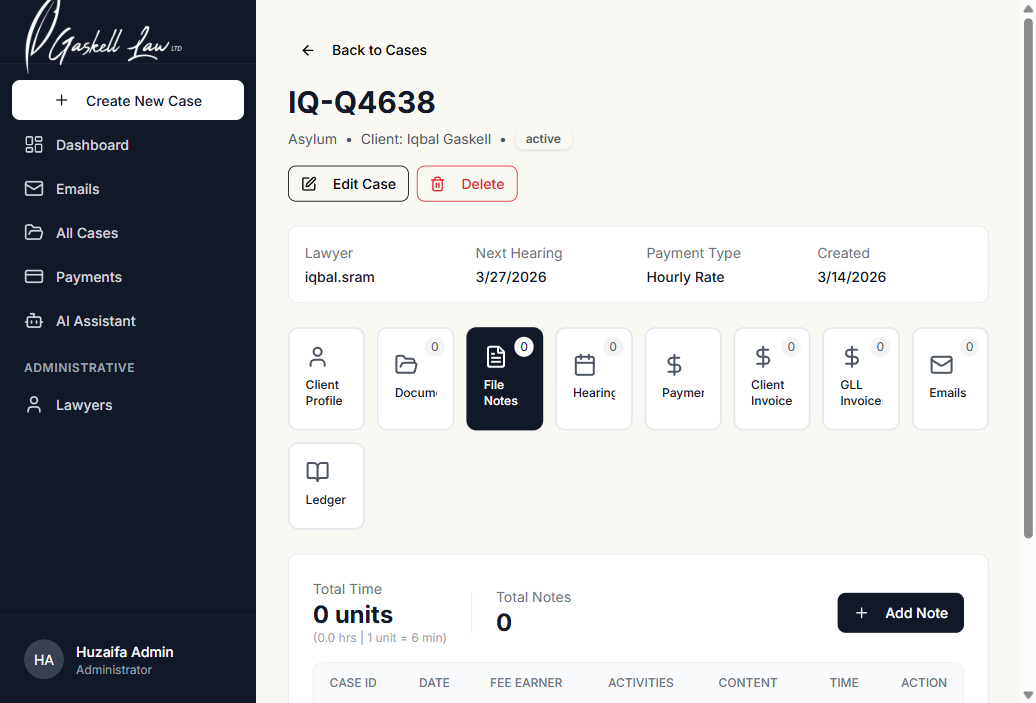Open the Client Invoice tab

(771, 378)
